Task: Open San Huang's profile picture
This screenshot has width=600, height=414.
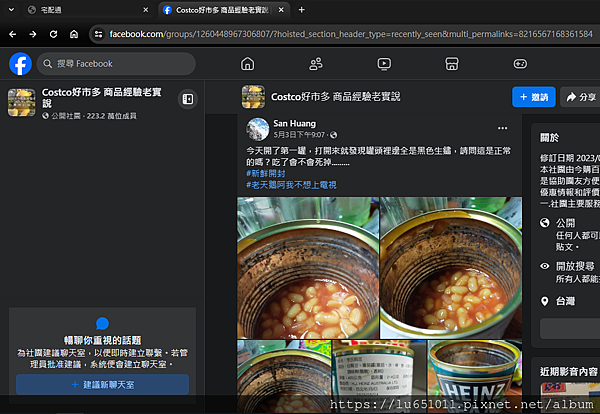Action: (x=258, y=129)
